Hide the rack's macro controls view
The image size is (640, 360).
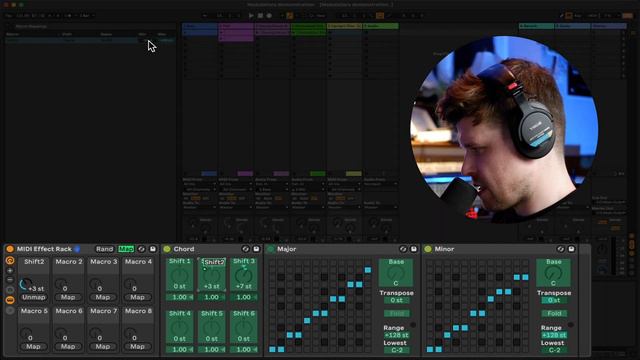pos(10,260)
